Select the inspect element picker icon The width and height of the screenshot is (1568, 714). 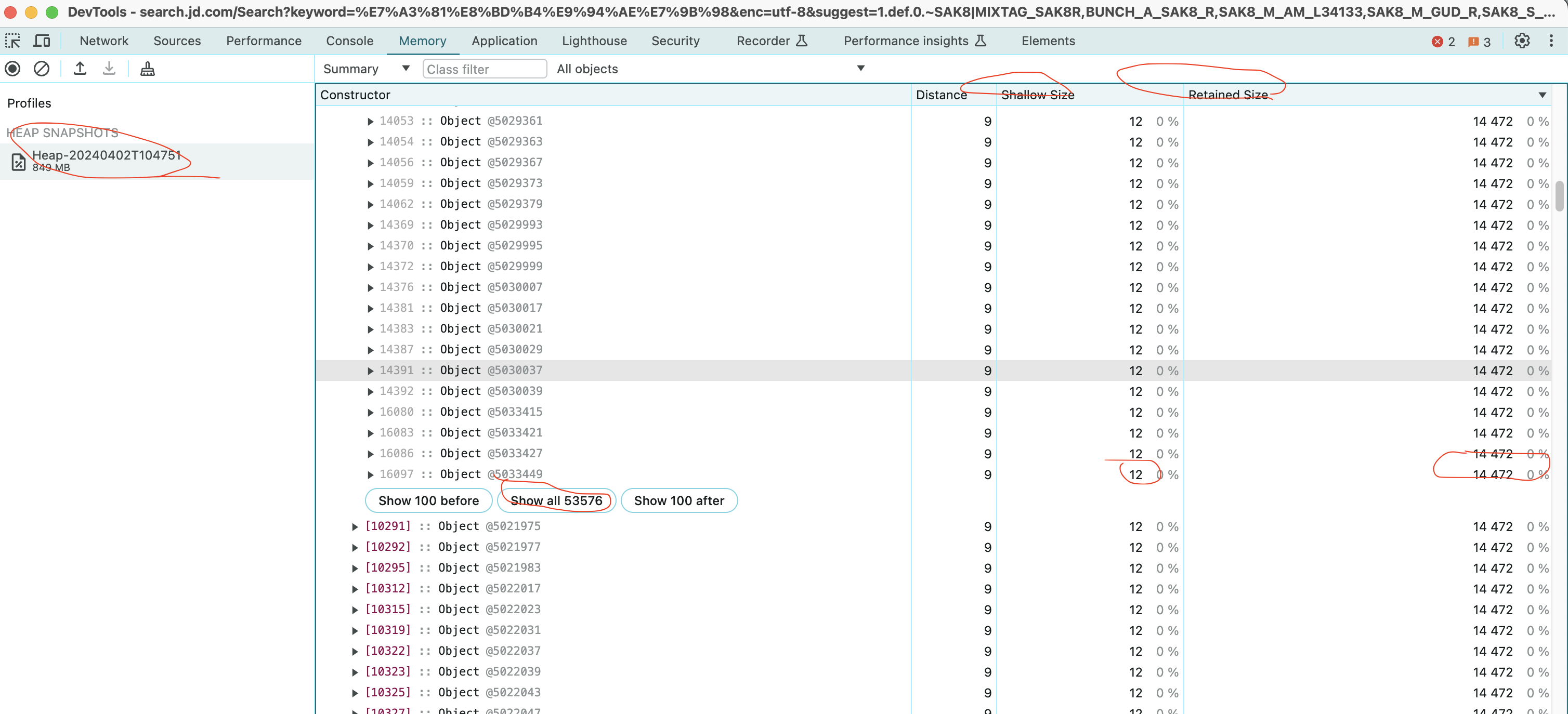click(x=13, y=41)
